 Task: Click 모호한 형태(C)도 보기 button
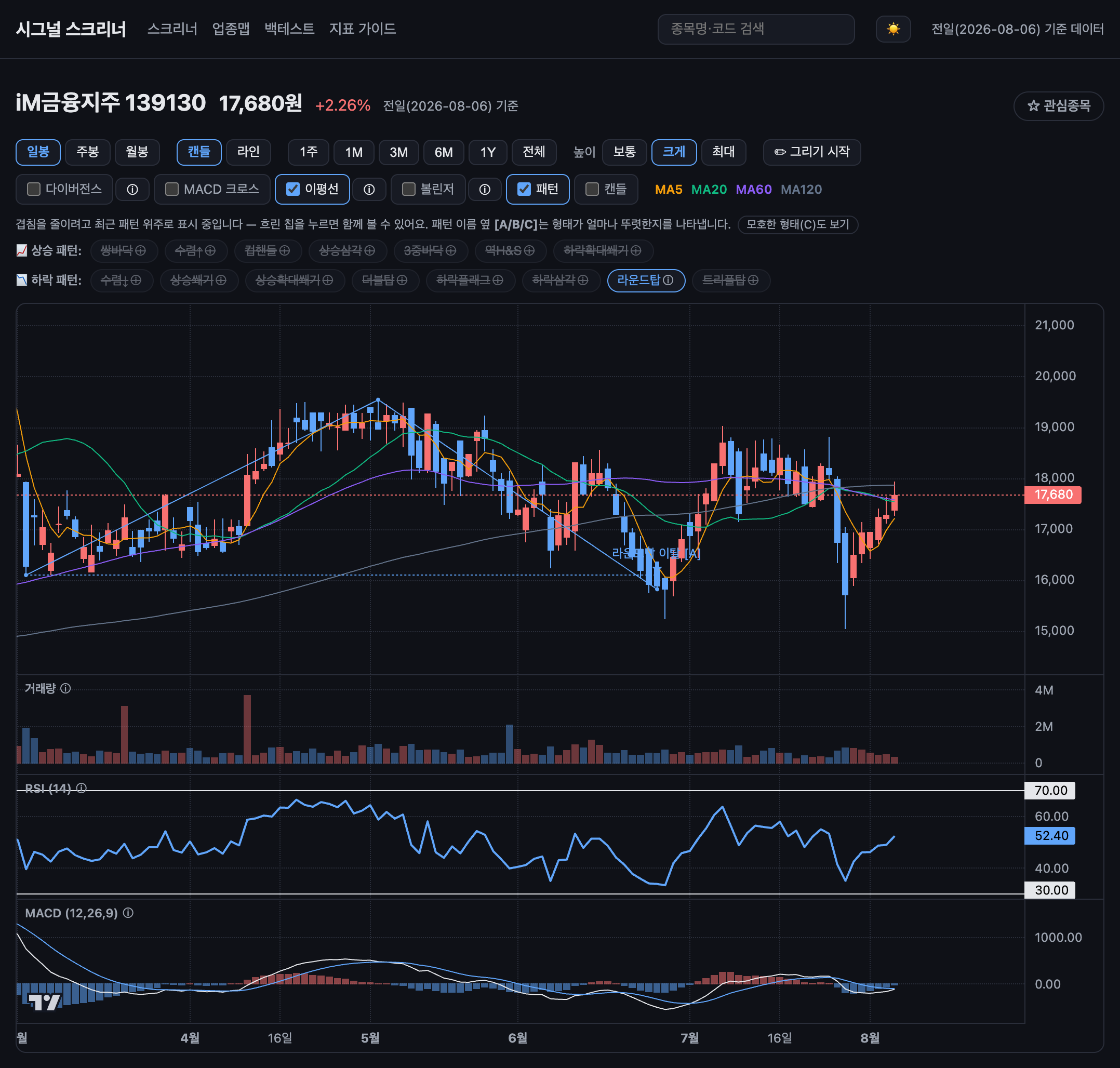(x=798, y=224)
